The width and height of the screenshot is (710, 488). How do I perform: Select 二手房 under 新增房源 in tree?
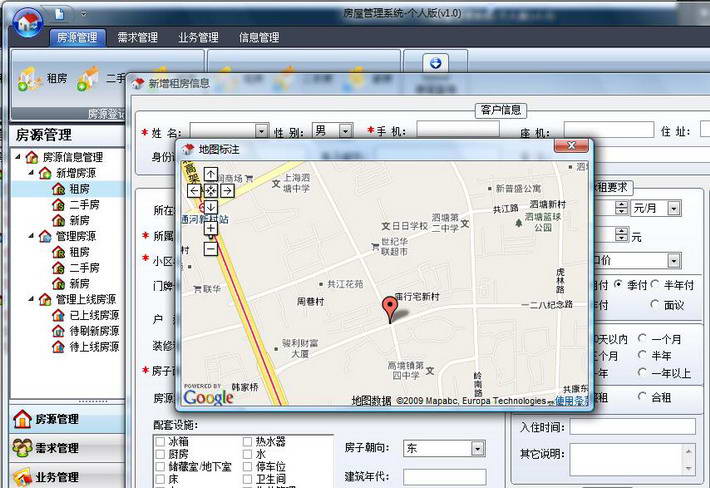click(84, 205)
